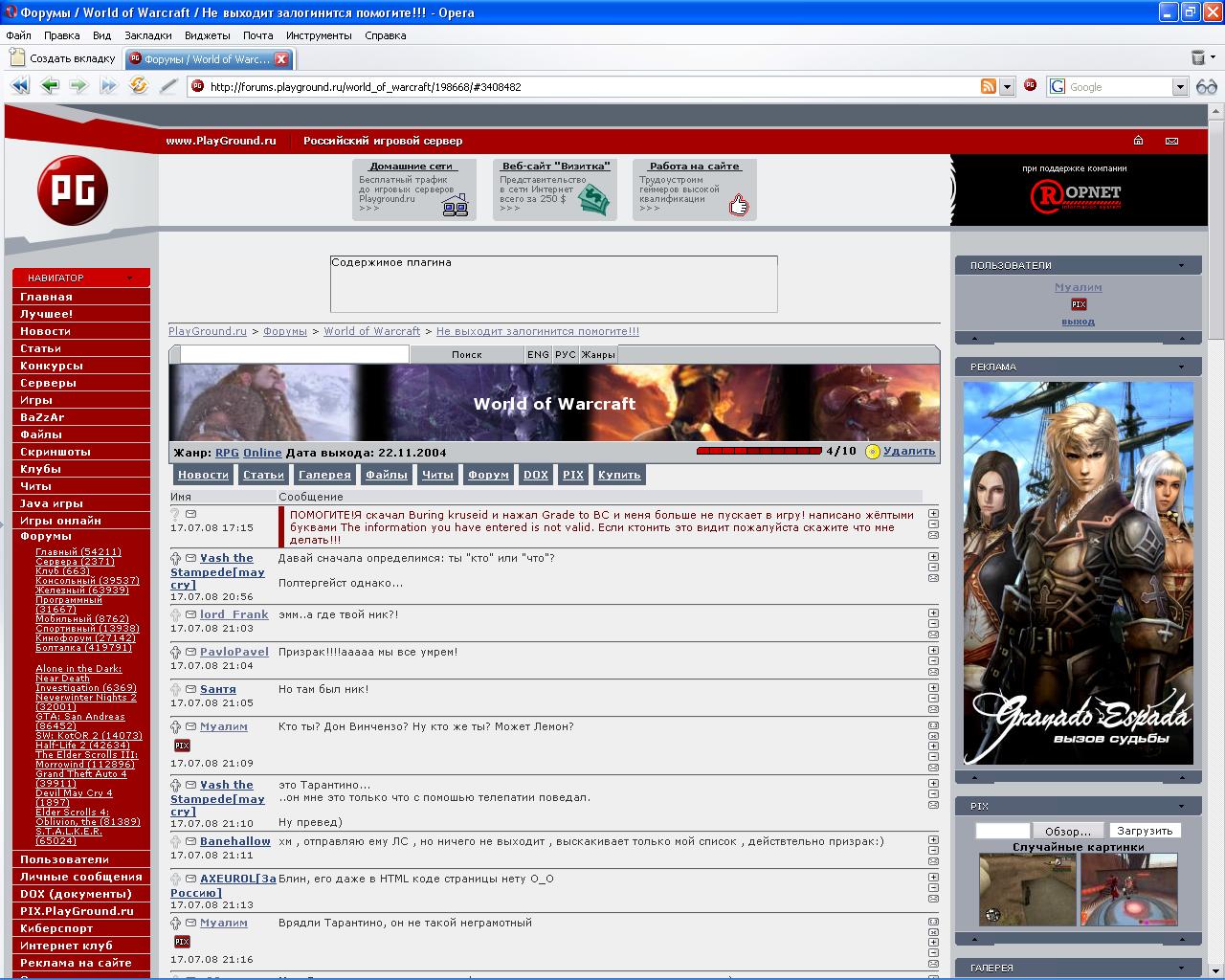Click the RSS feed icon in address bar

tap(989, 86)
